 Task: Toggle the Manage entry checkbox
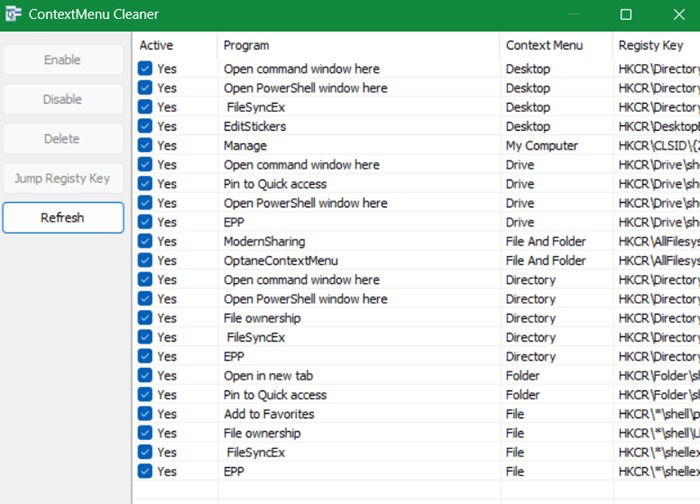tap(146, 145)
